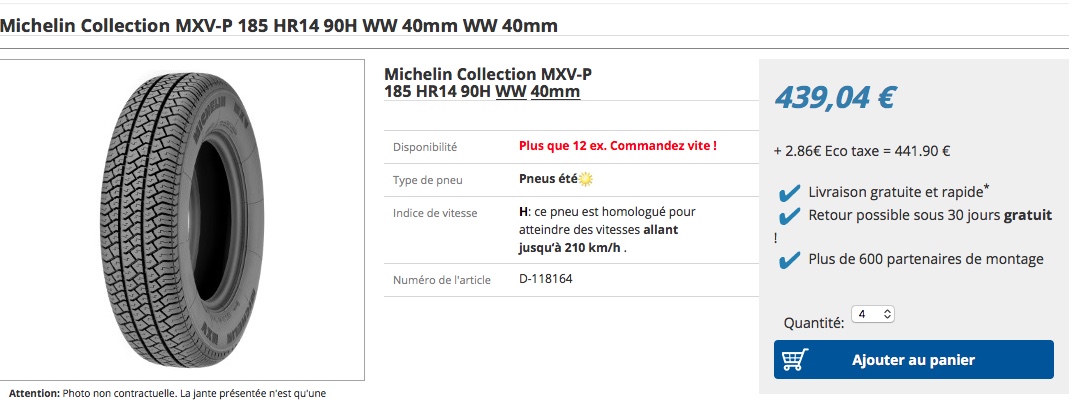Click the Pneus été tire type text
The width and height of the screenshot is (1078, 402).
tap(547, 180)
